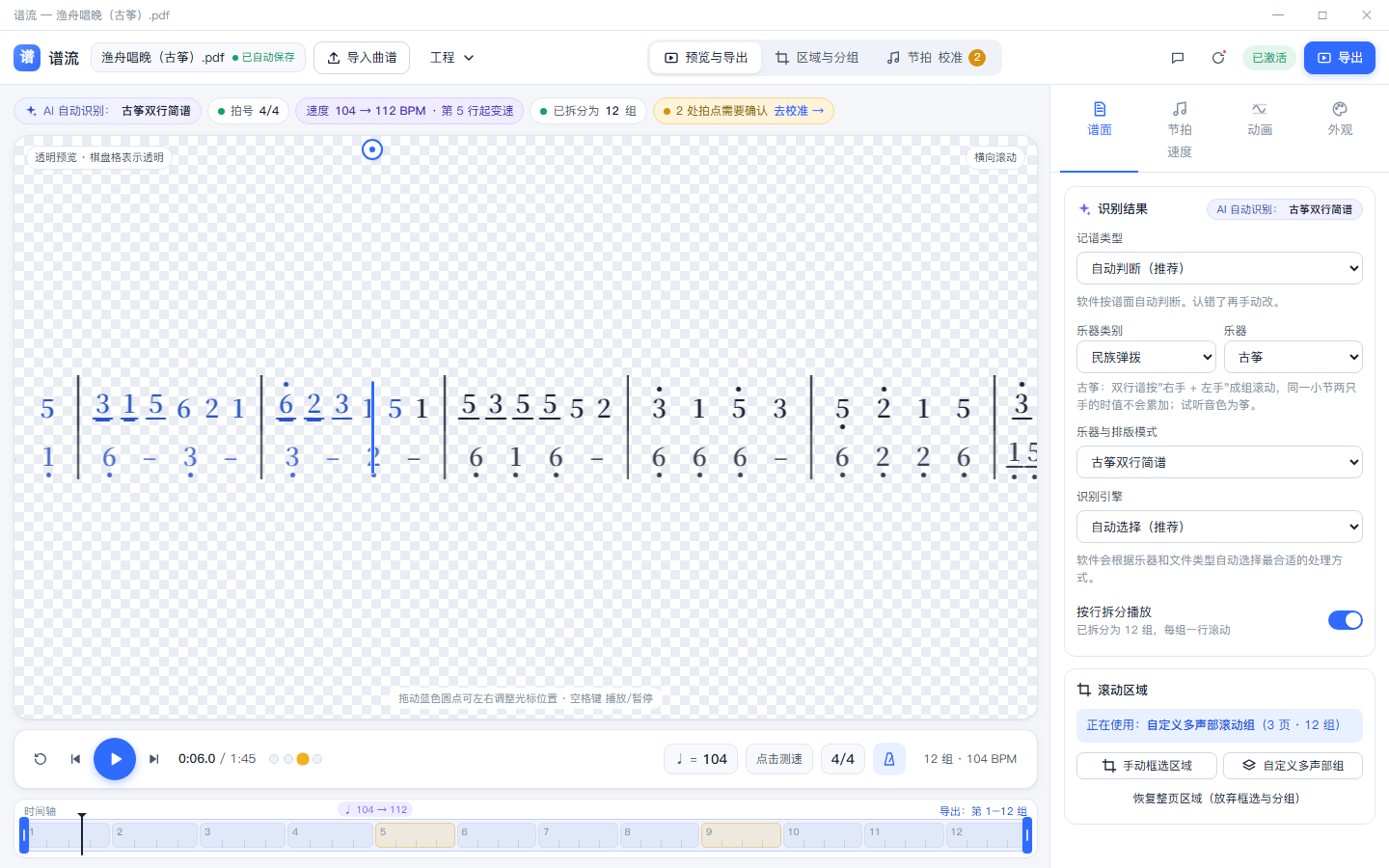1389x868 pixels.
Task: Click the 自定义多声部组 button
Action: pos(1294,766)
